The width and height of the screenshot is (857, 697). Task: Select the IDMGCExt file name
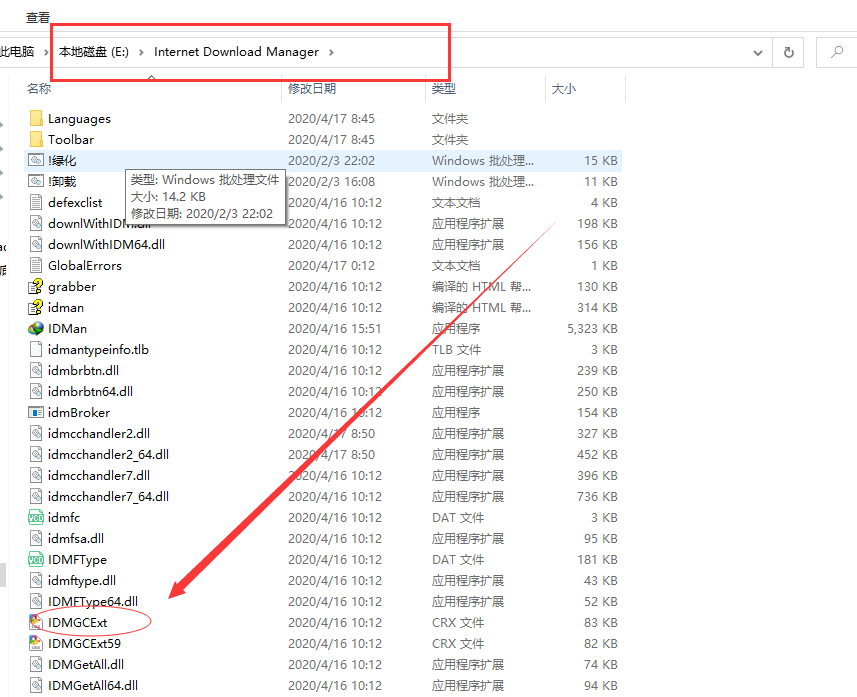(x=78, y=622)
